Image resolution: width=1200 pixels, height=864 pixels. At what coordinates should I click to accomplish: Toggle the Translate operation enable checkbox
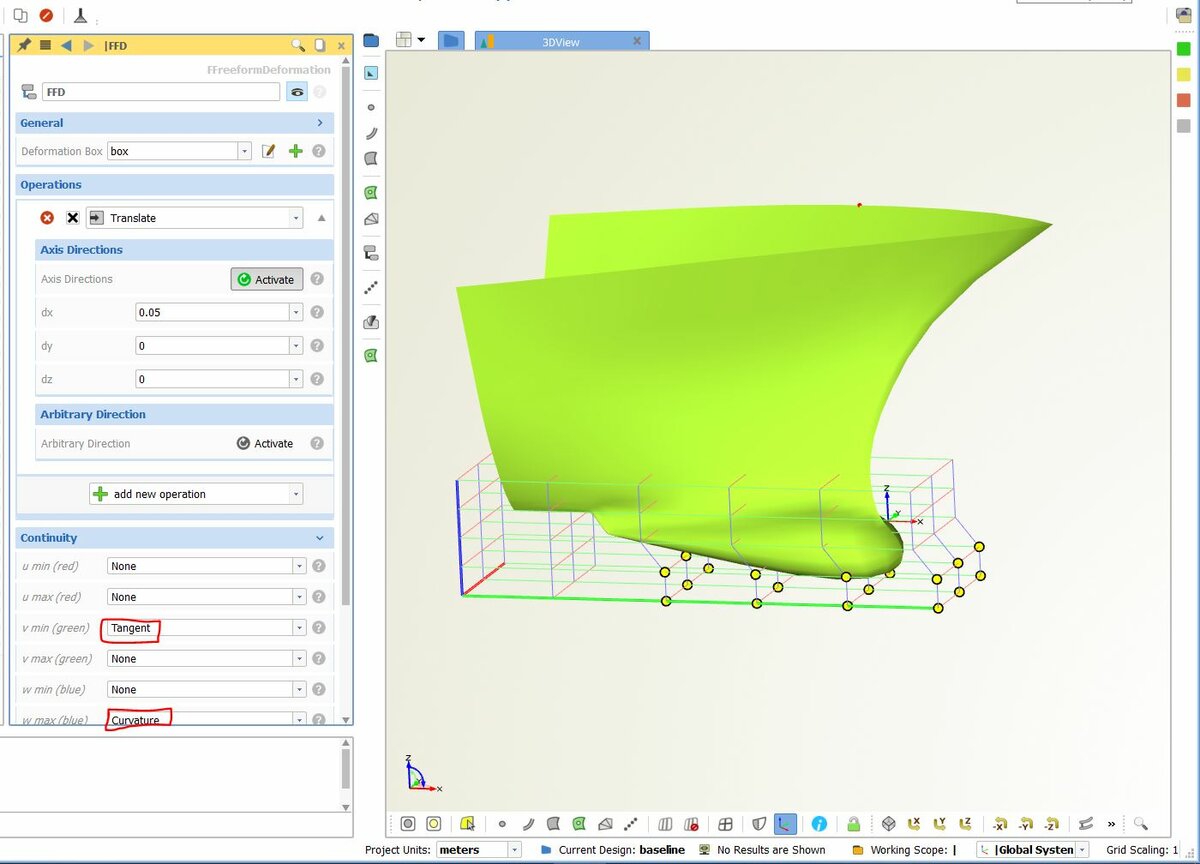[x=72, y=218]
